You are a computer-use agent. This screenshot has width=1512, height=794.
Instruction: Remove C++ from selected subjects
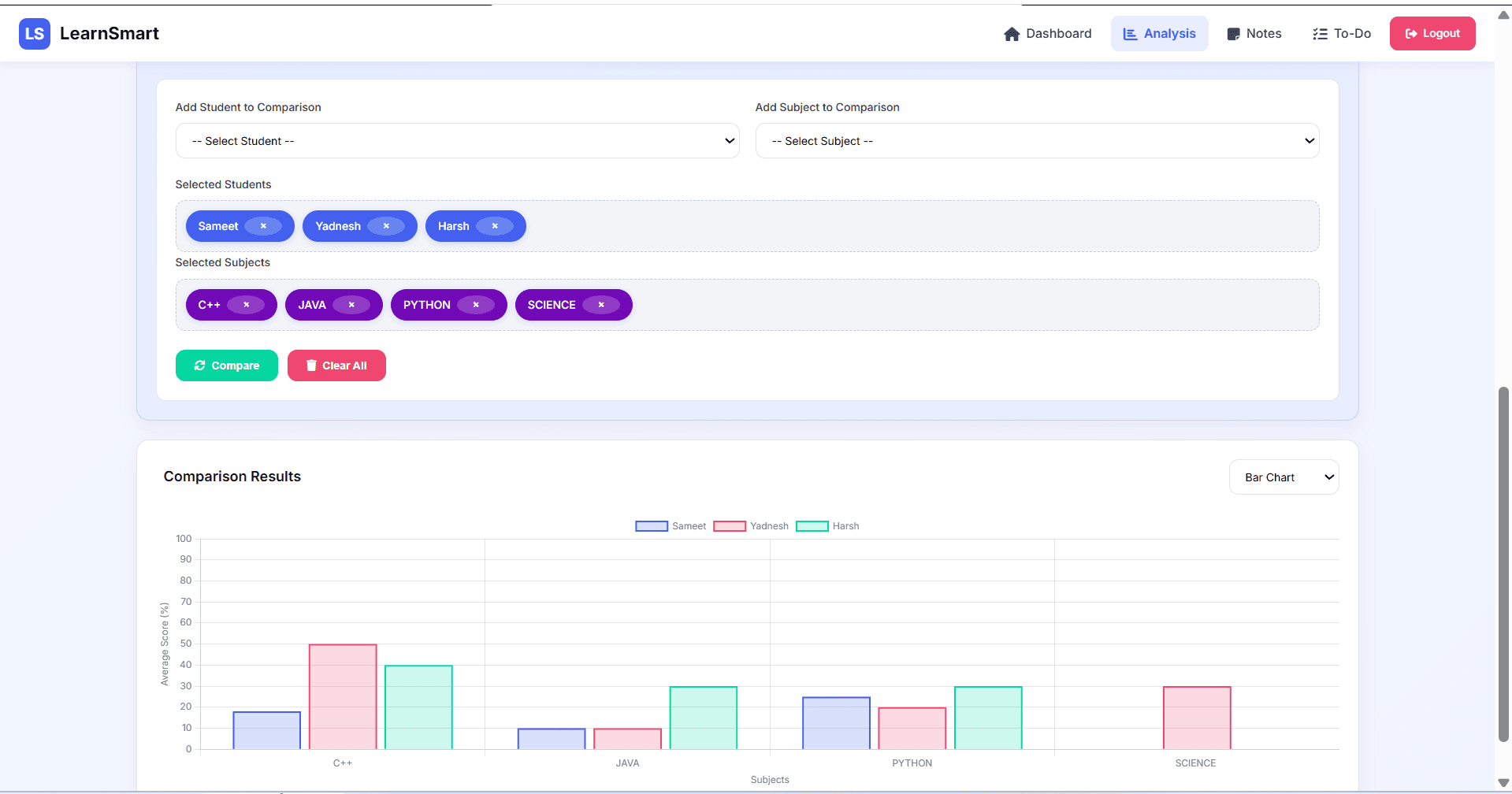click(246, 305)
